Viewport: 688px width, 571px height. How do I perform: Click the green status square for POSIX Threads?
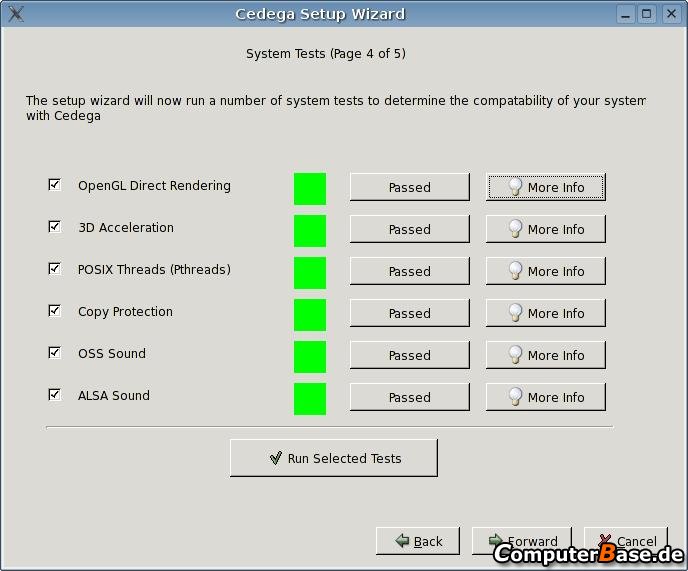pos(310,273)
